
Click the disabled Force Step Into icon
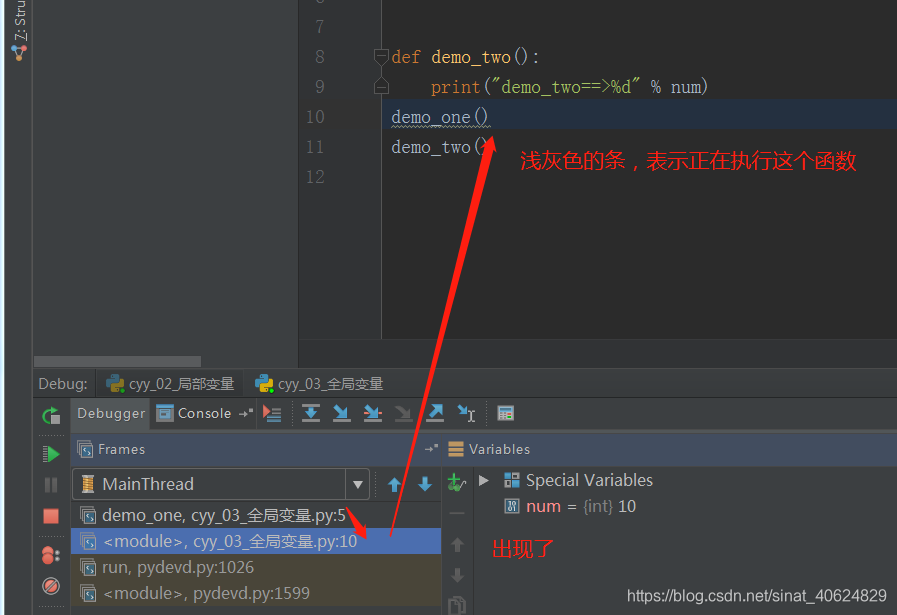pos(403,413)
